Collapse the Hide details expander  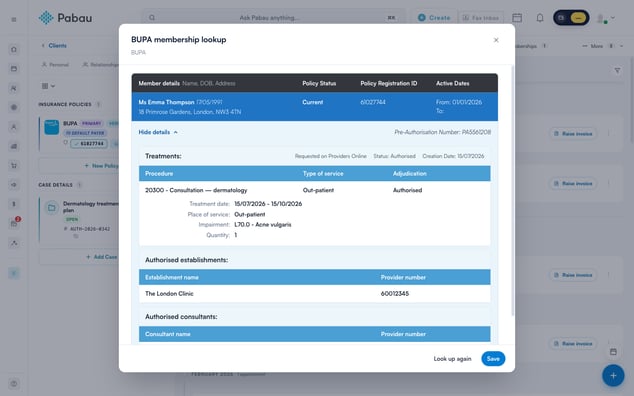click(x=158, y=132)
